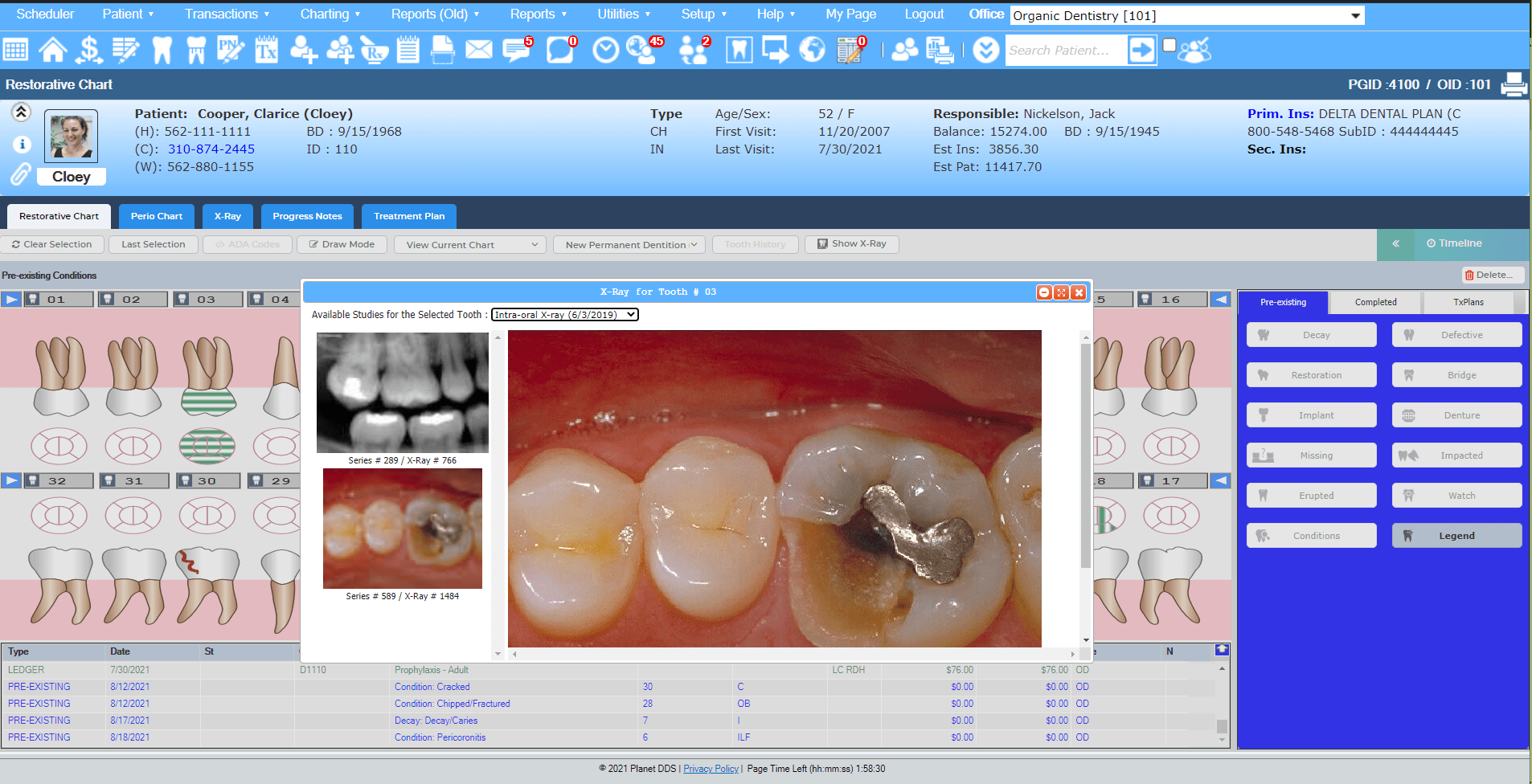Switch to the Perio Chart tab

point(156,216)
